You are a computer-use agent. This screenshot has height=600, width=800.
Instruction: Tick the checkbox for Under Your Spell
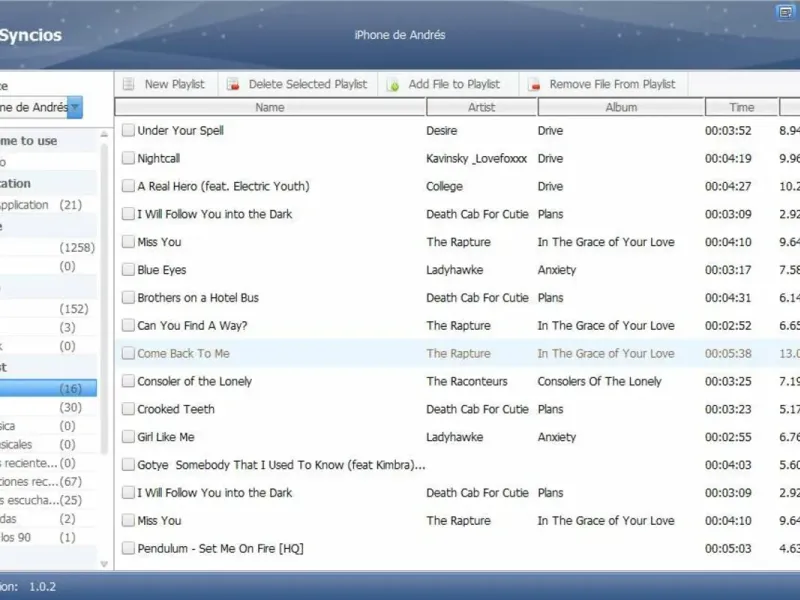pyautogui.click(x=128, y=130)
